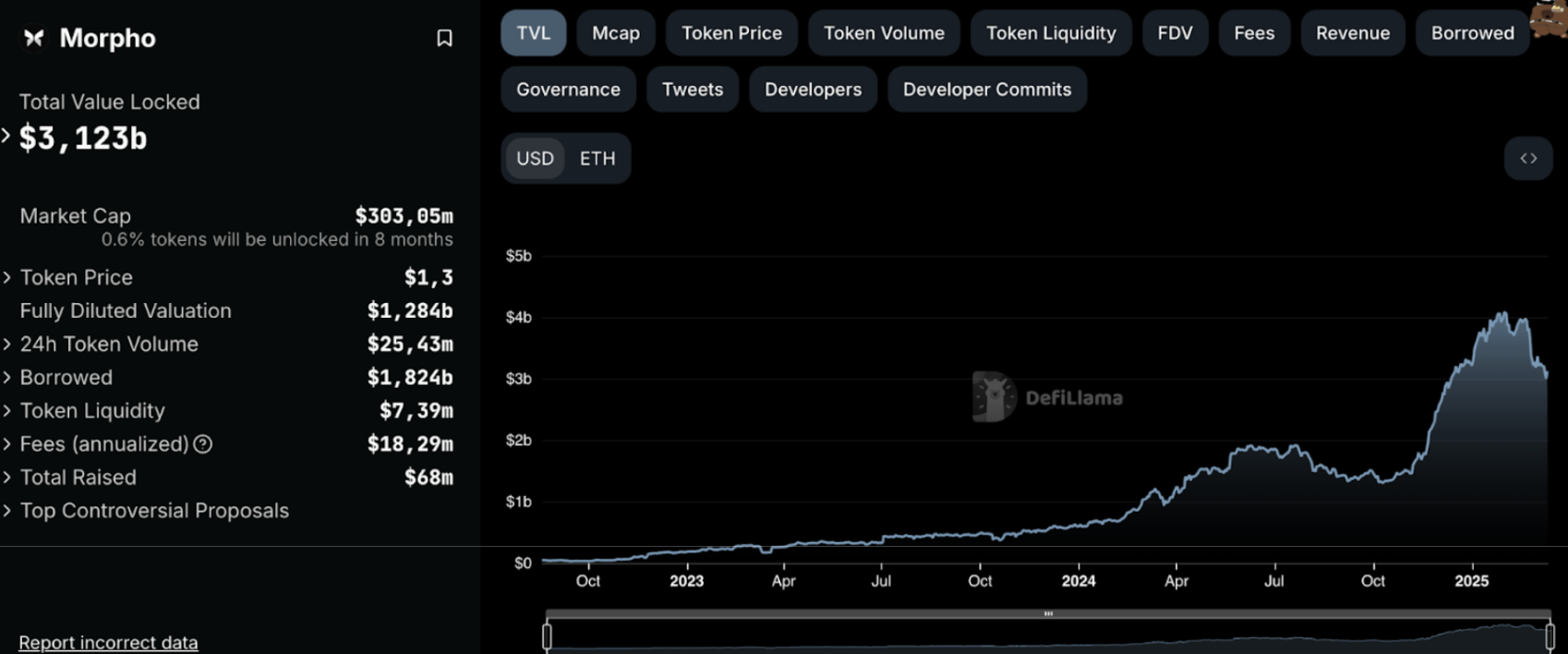Image resolution: width=1568 pixels, height=654 pixels.
Task: Enable Revenue on chart
Action: tap(1353, 33)
